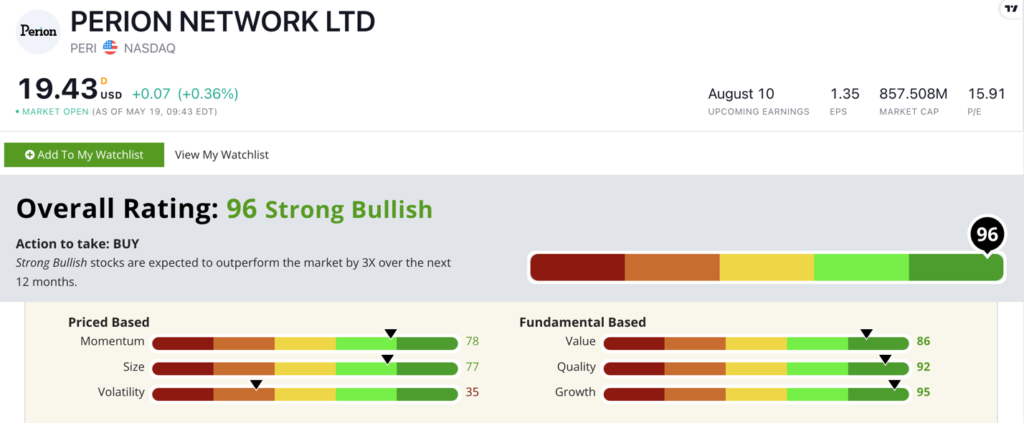The image size is (1024, 423).
Task: Click the US flag icon beside PERI
Action: coord(110,47)
